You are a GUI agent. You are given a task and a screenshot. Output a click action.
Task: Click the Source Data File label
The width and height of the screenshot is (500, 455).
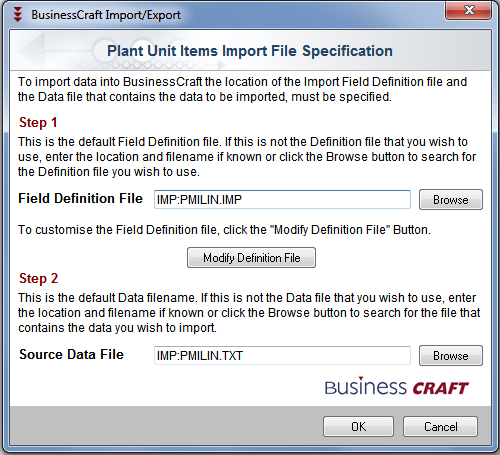click(71, 354)
